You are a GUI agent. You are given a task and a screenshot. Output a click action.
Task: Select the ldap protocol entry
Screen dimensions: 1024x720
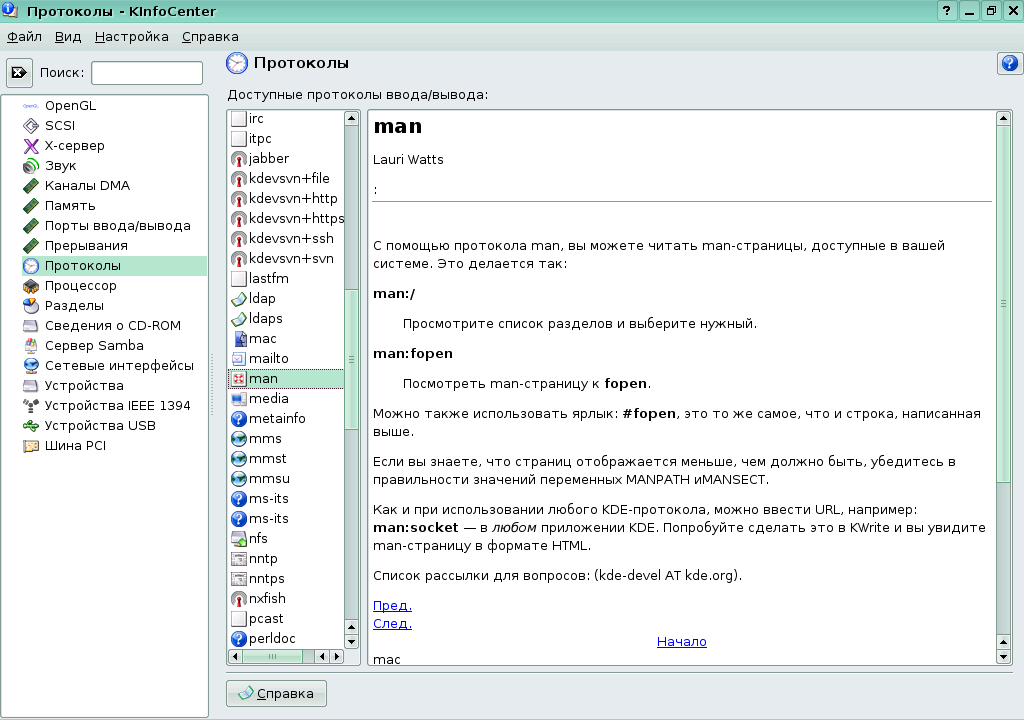(260, 298)
